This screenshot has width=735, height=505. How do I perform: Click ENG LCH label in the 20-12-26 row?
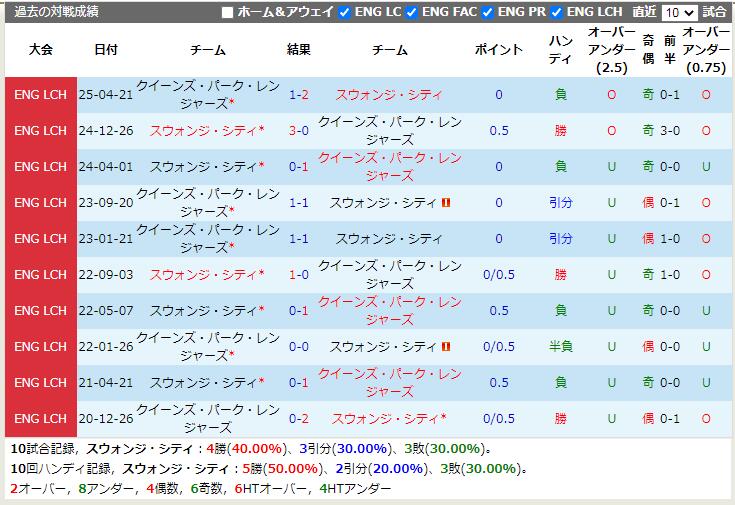click(x=41, y=419)
